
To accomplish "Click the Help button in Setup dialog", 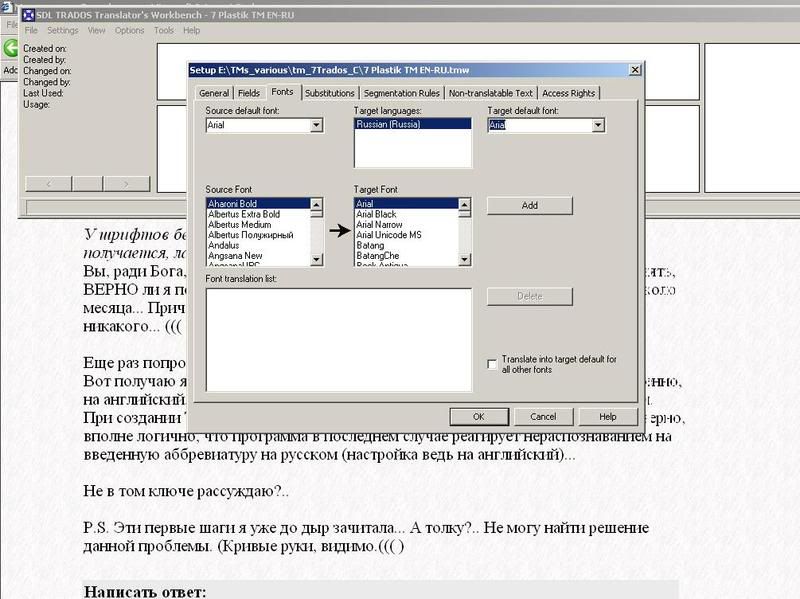I will [608, 416].
